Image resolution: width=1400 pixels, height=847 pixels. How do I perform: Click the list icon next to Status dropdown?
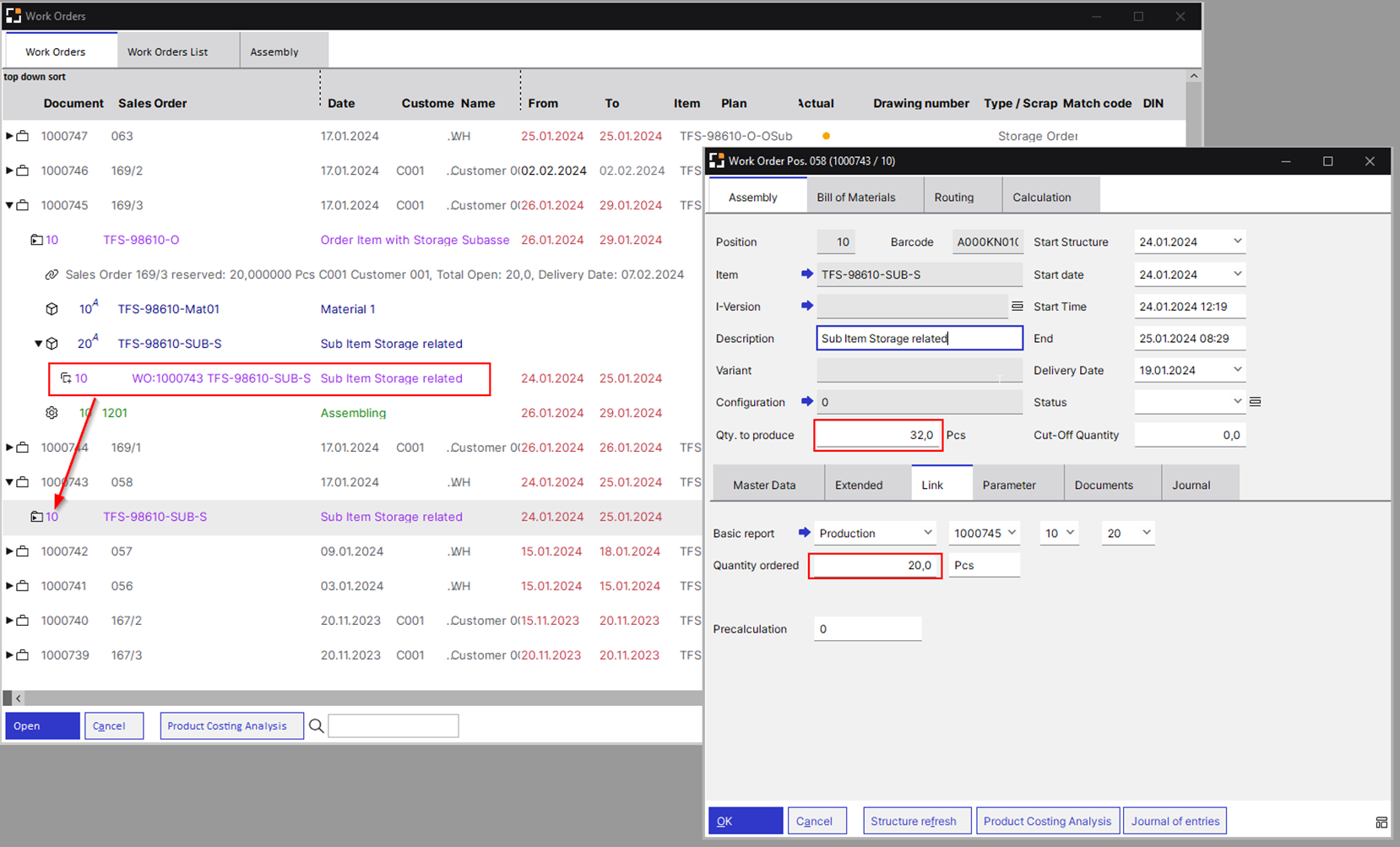(1255, 402)
